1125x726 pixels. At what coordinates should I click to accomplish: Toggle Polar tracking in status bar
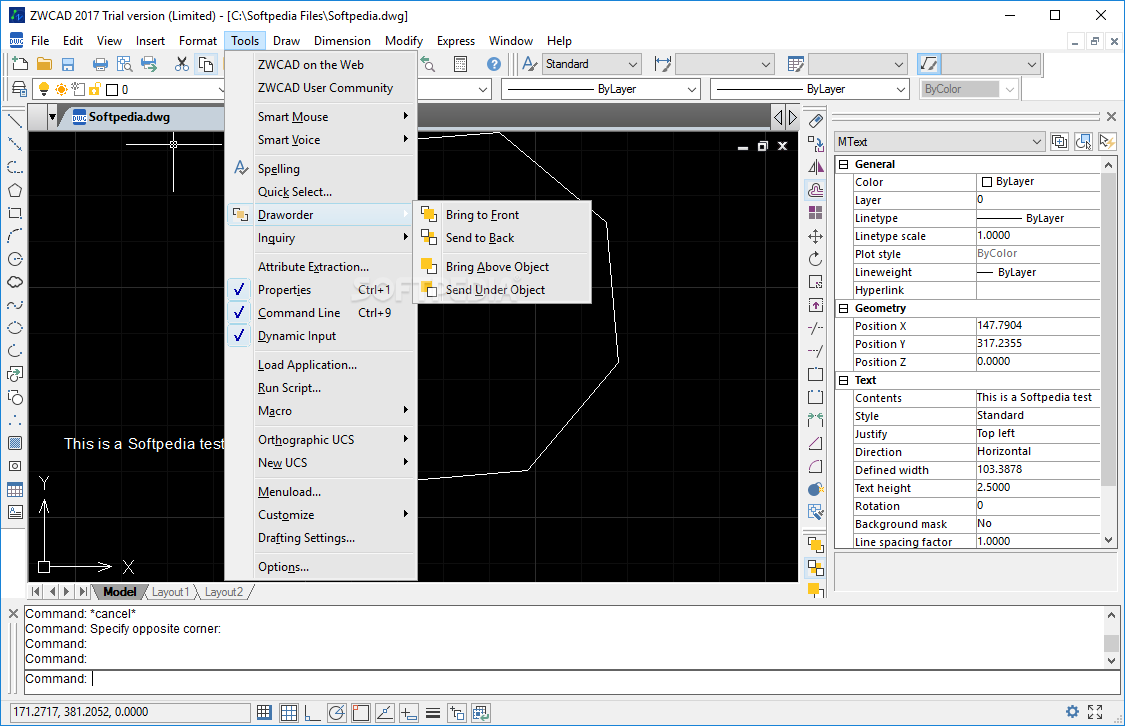point(336,712)
